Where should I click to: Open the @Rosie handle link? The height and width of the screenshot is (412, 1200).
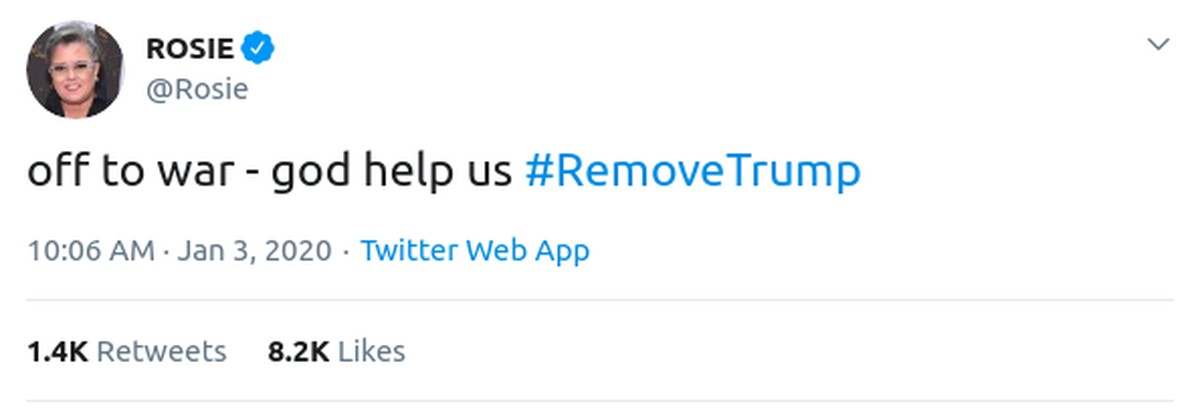pyautogui.click(x=197, y=89)
